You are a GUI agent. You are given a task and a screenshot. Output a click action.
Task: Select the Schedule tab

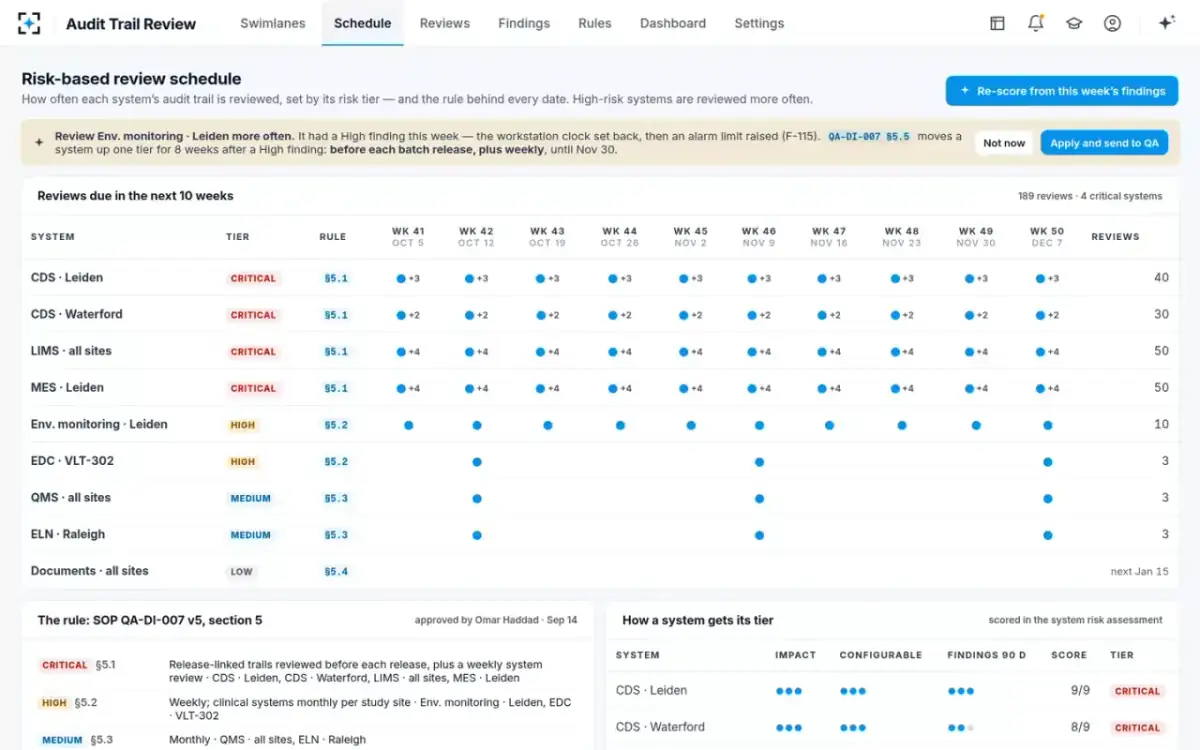click(x=362, y=23)
